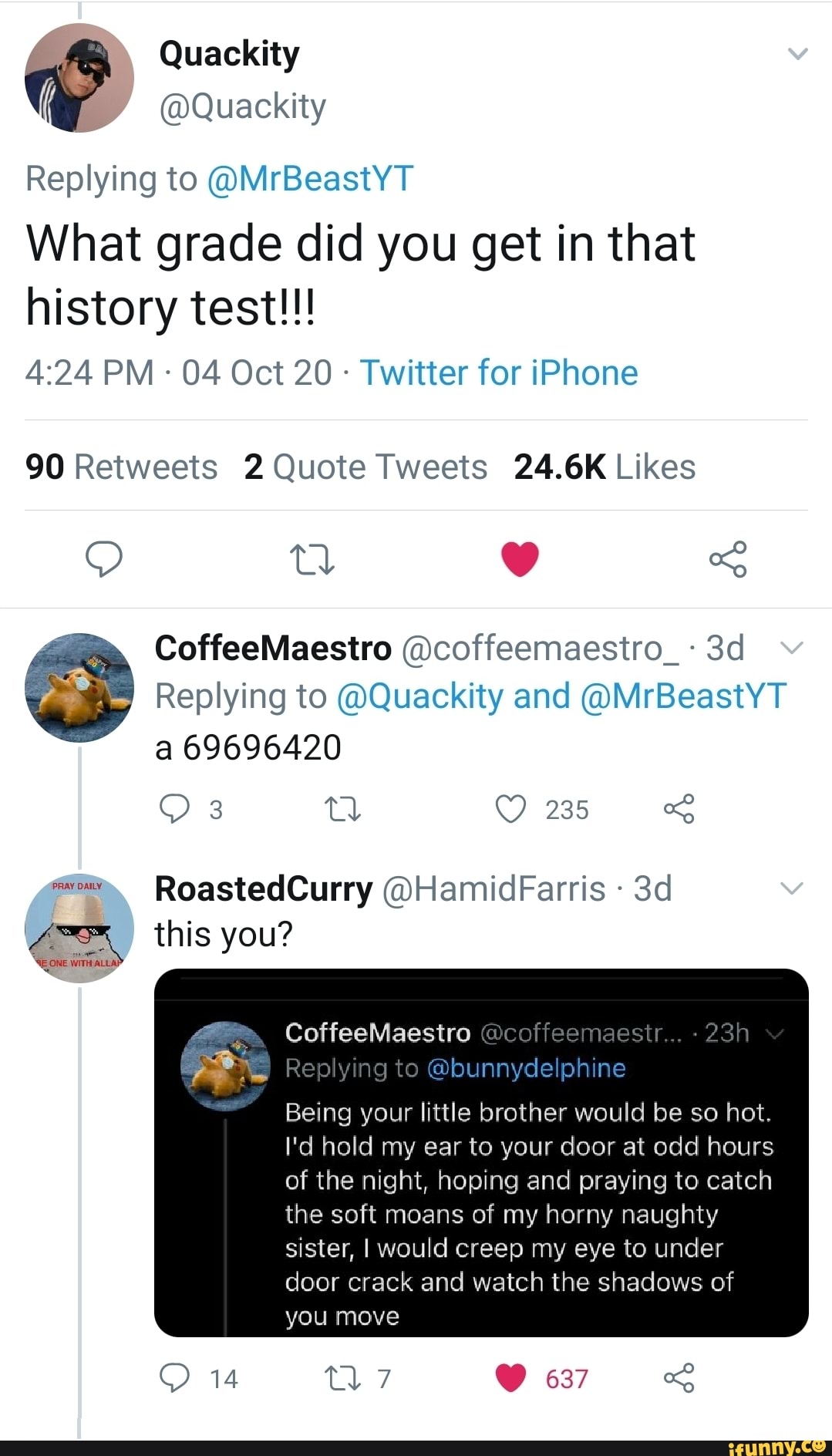Expand options chevron on Quackity's tweet
This screenshot has height=1456, width=832.
pos(797,54)
